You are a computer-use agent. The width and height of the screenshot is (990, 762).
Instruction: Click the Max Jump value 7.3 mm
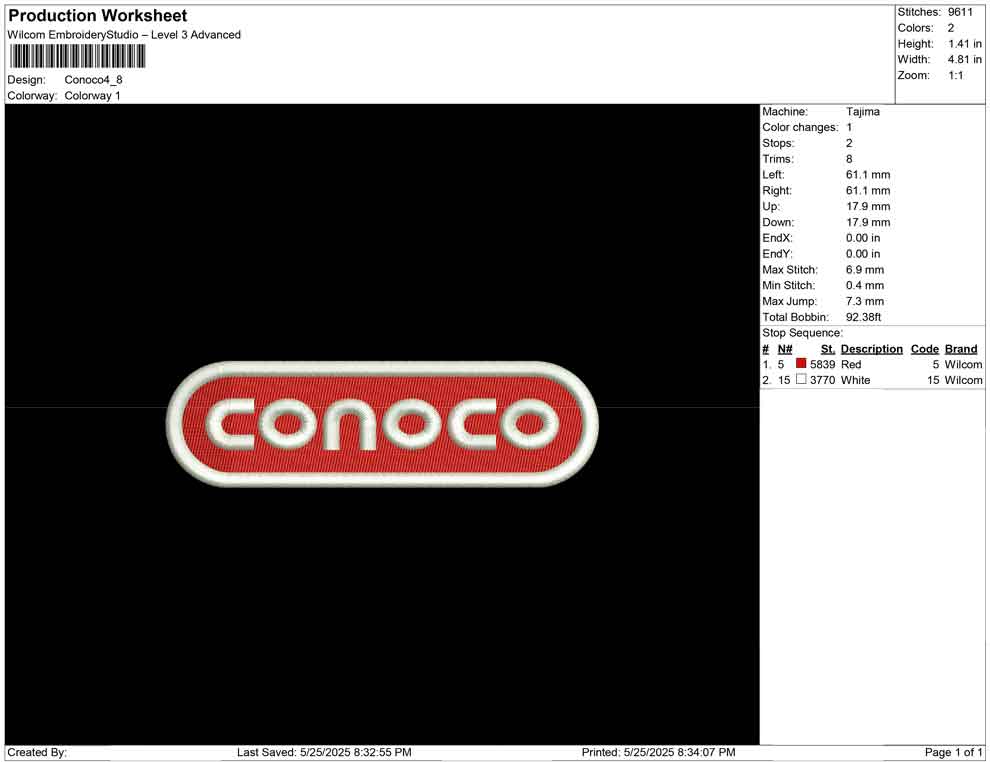[x=865, y=301]
